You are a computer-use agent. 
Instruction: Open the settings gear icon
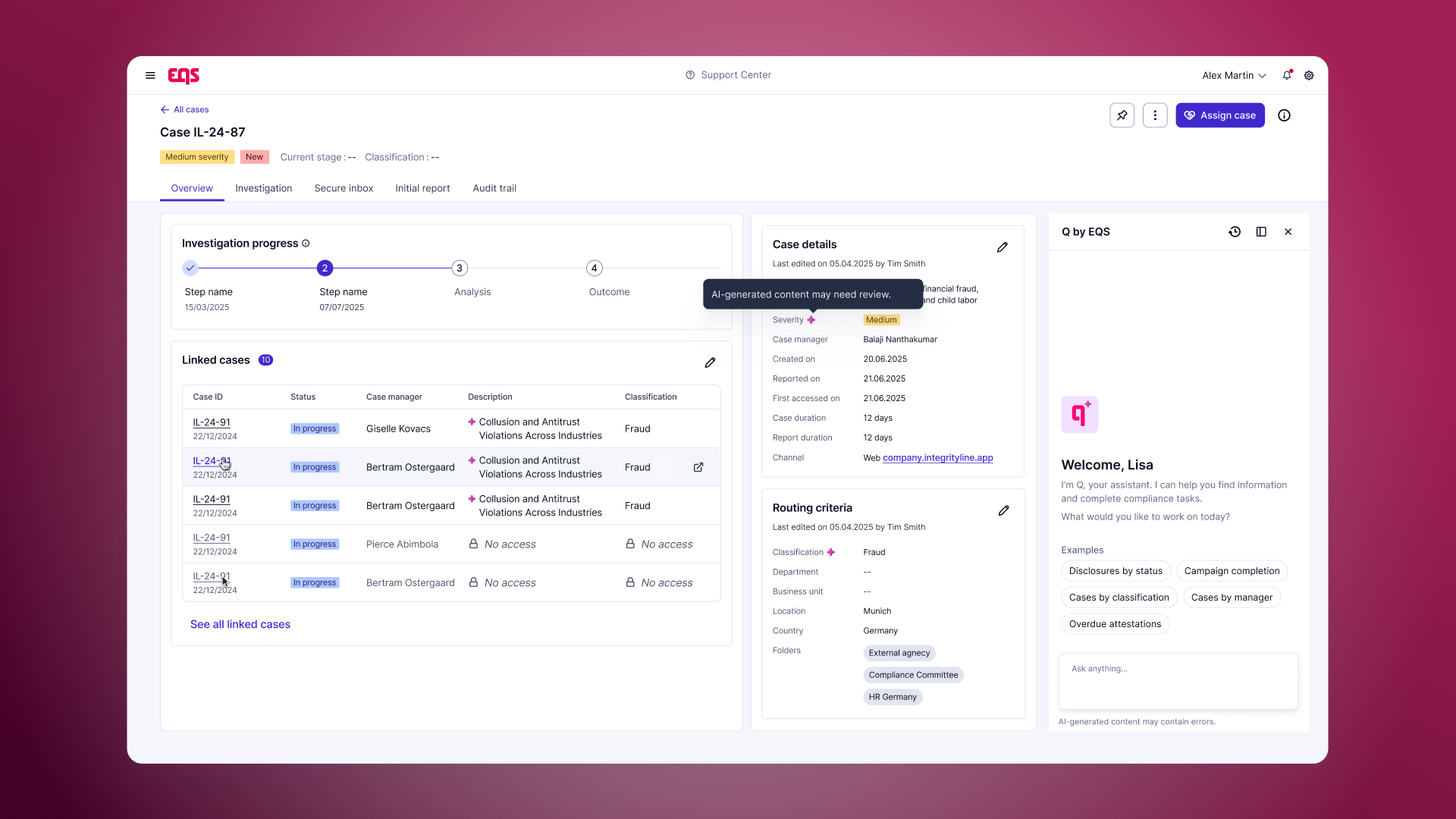(x=1309, y=75)
